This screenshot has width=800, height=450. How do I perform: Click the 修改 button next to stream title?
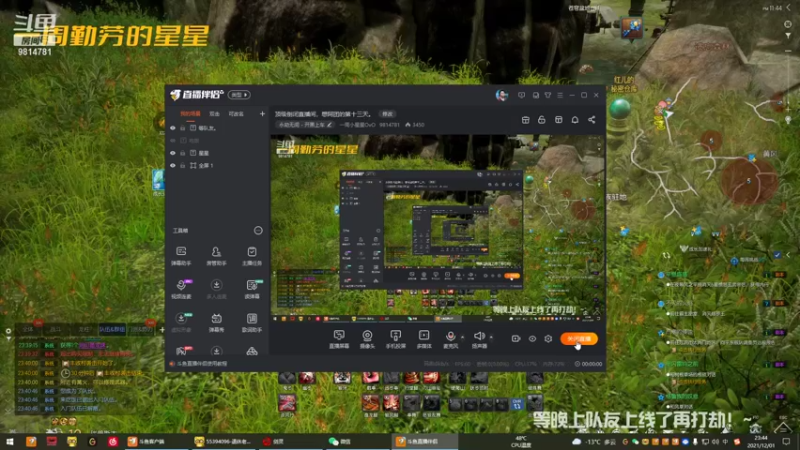pyautogui.click(x=387, y=114)
